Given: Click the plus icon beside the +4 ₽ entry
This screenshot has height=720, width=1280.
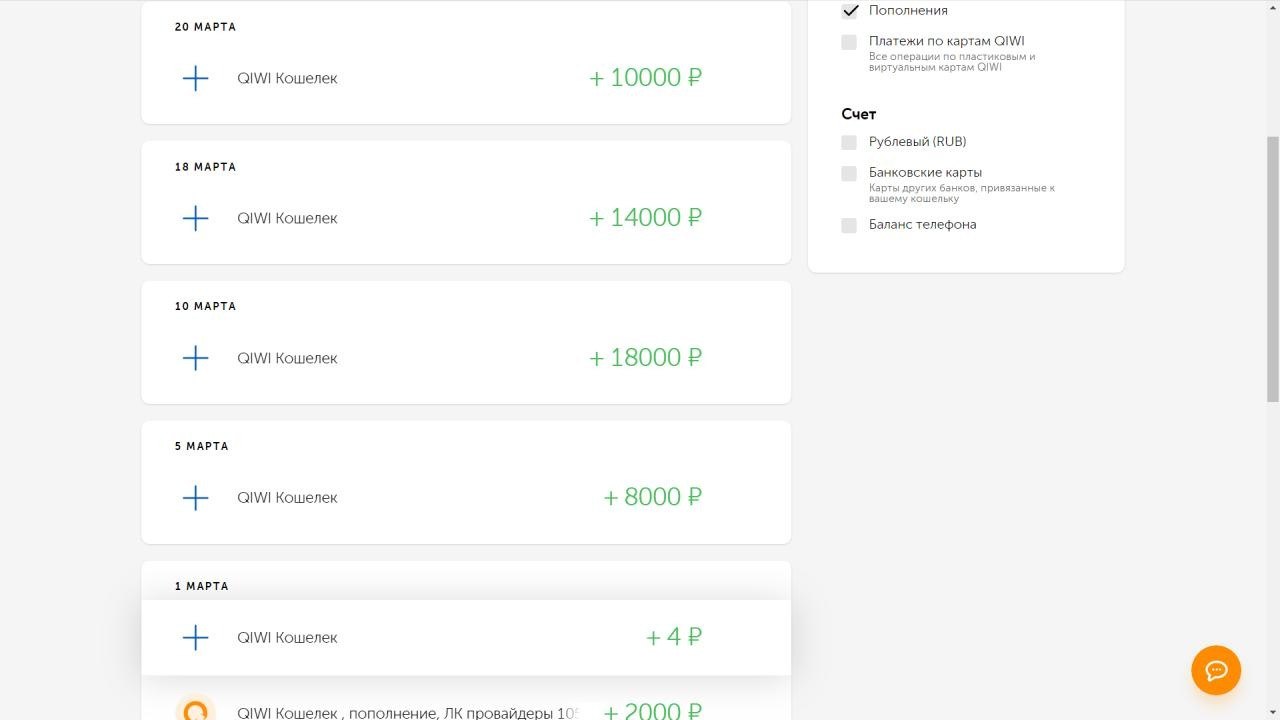Looking at the screenshot, I should (x=196, y=638).
